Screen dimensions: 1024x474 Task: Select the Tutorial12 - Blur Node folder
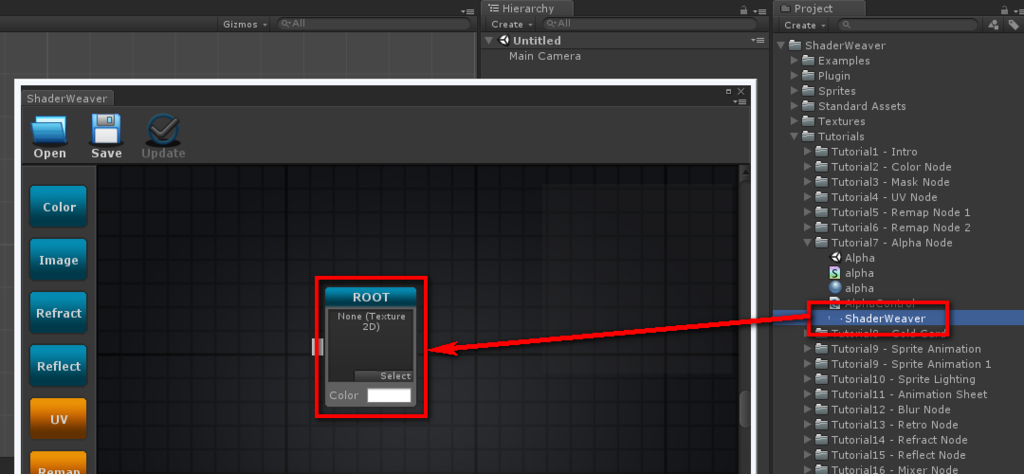point(891,409)
